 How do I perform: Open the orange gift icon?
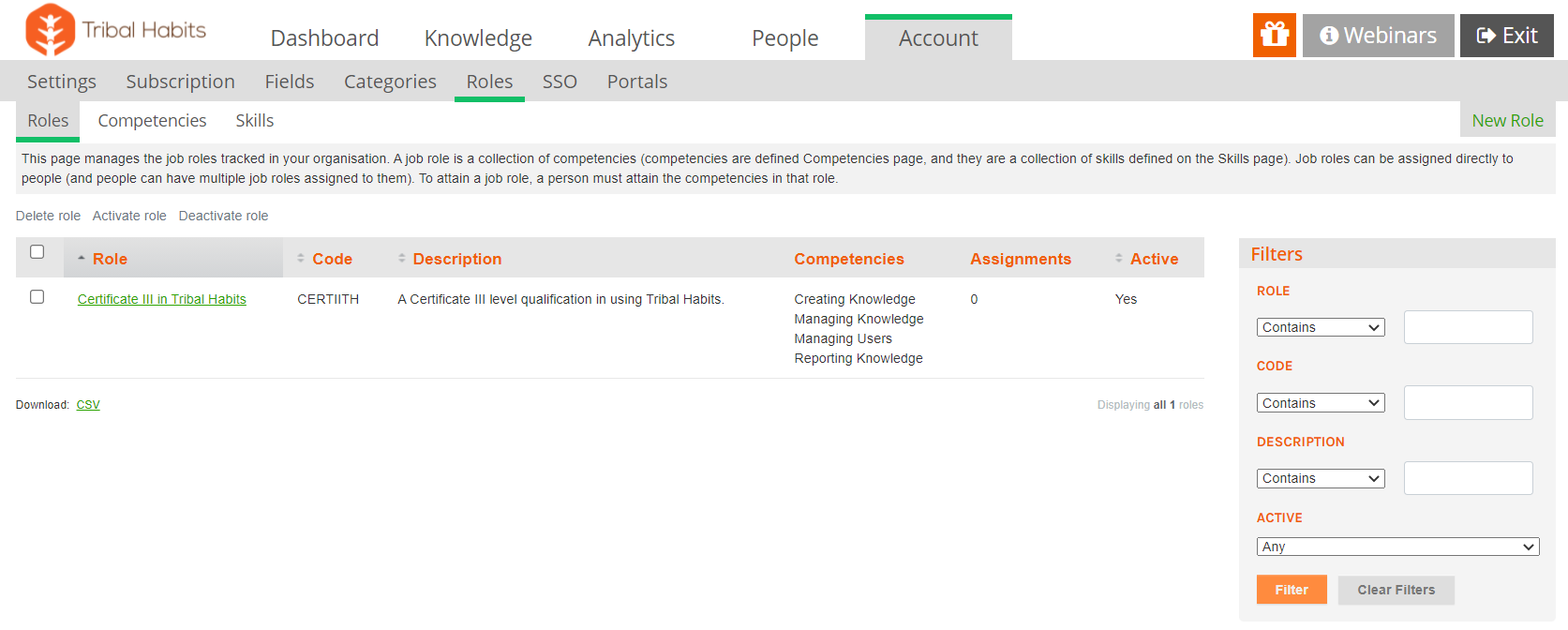point(1274,36)
